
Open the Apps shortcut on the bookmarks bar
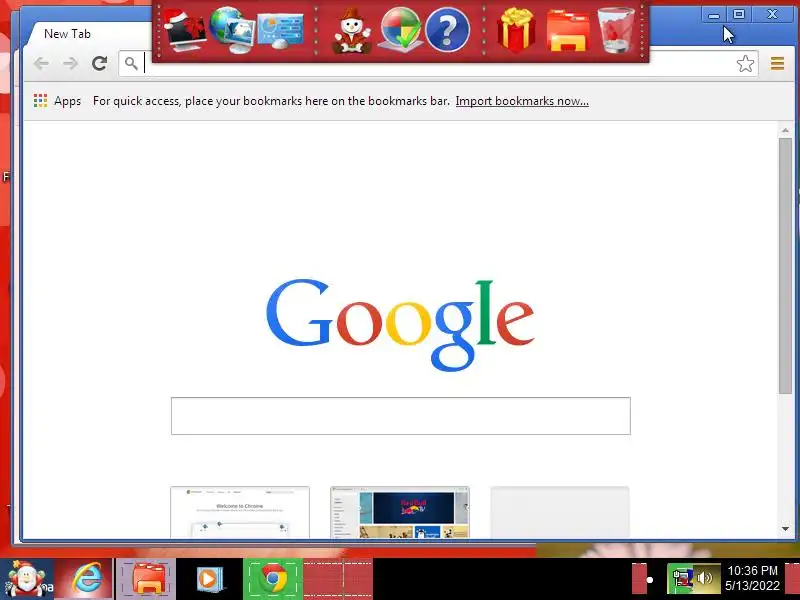tap(57, 101)
